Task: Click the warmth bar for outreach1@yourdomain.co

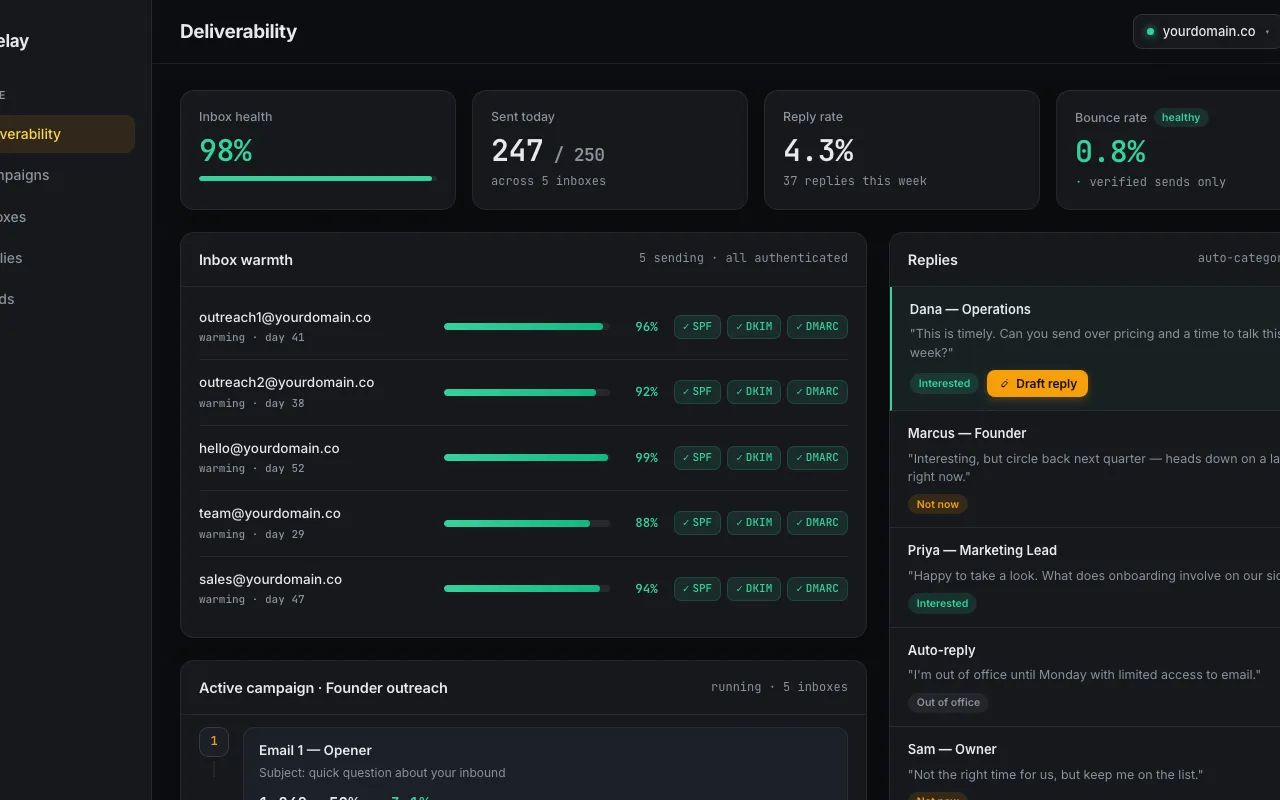Action: click(x=527, y=327)
